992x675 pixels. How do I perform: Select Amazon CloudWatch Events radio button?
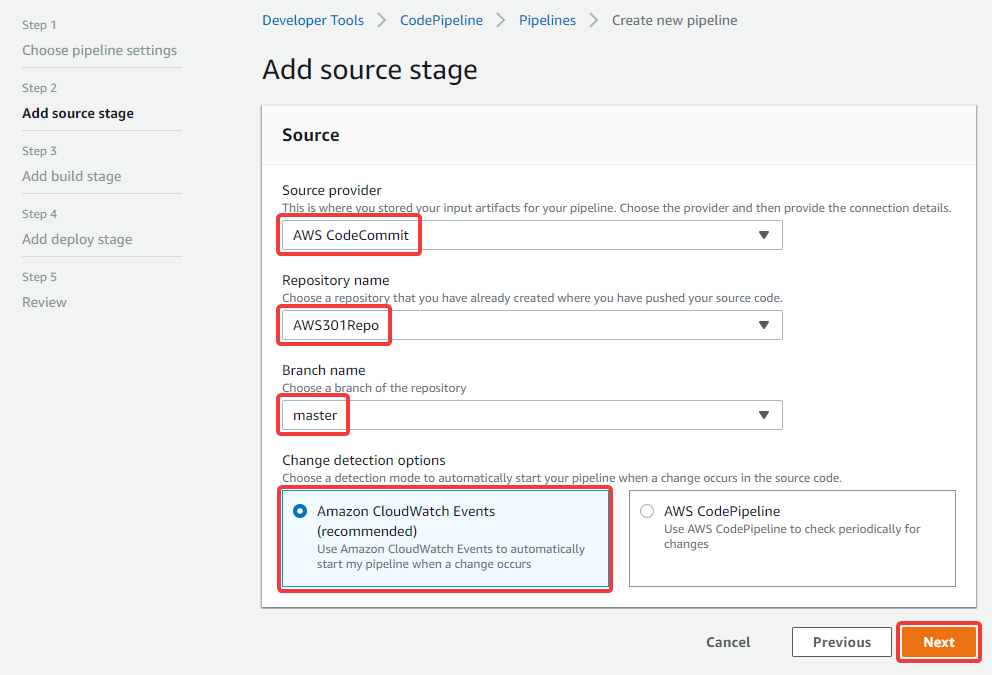coord(301,511)
